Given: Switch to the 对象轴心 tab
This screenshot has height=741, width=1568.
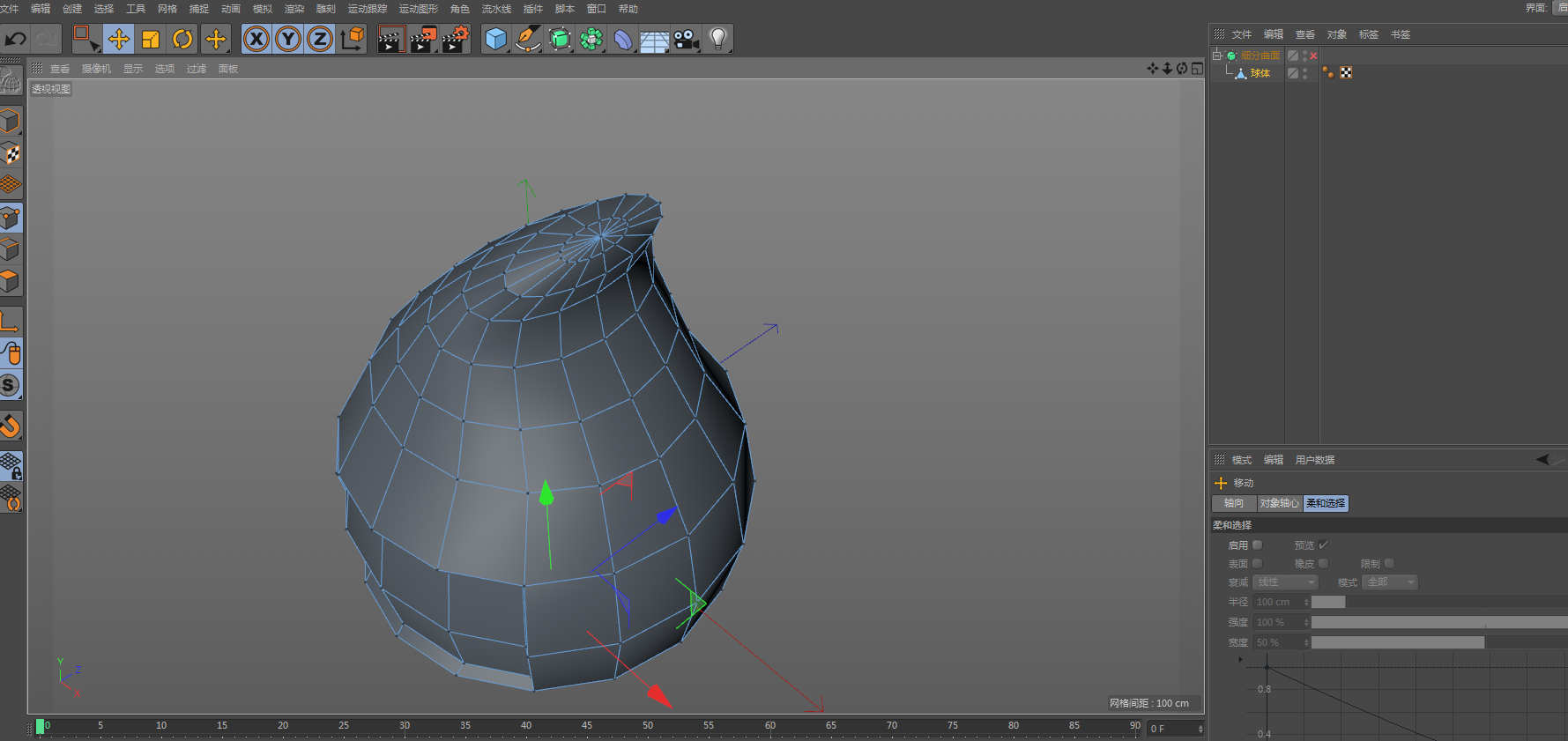Looking at the screenshot, I should 1279,503.
